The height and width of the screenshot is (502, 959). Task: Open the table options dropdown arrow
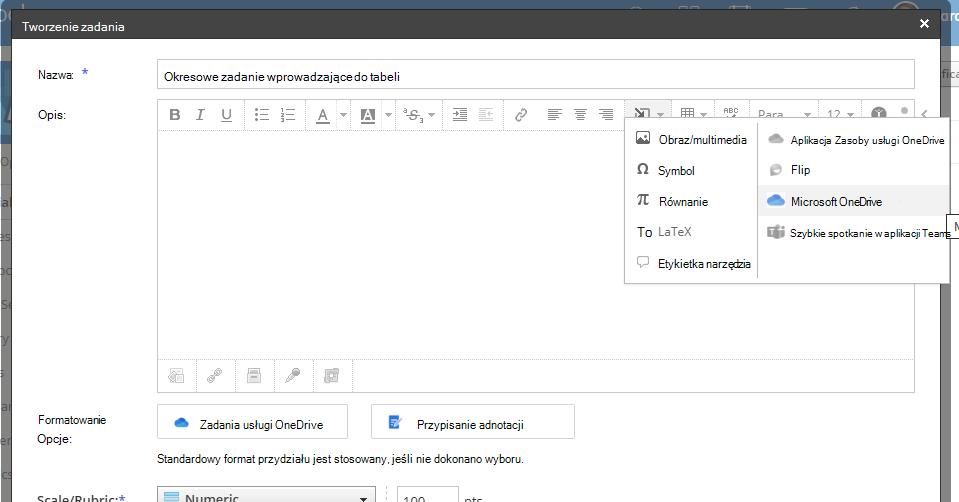coord(703,114)
